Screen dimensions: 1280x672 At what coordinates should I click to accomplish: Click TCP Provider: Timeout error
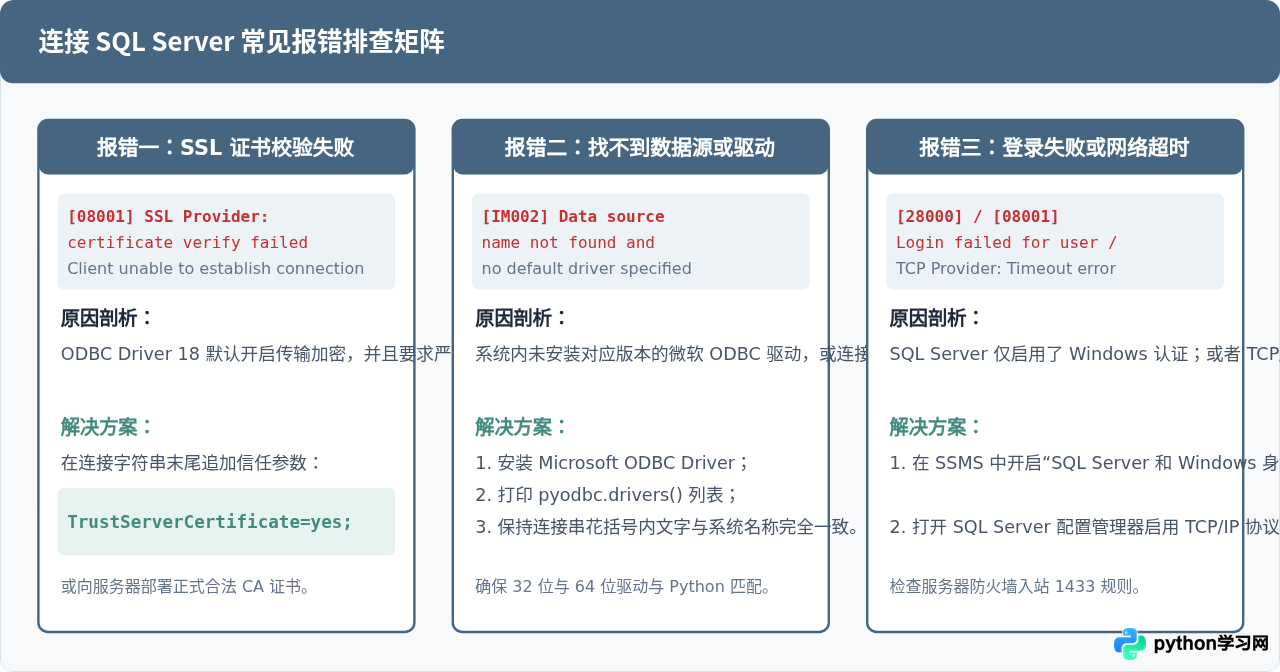coord(1006,268)
